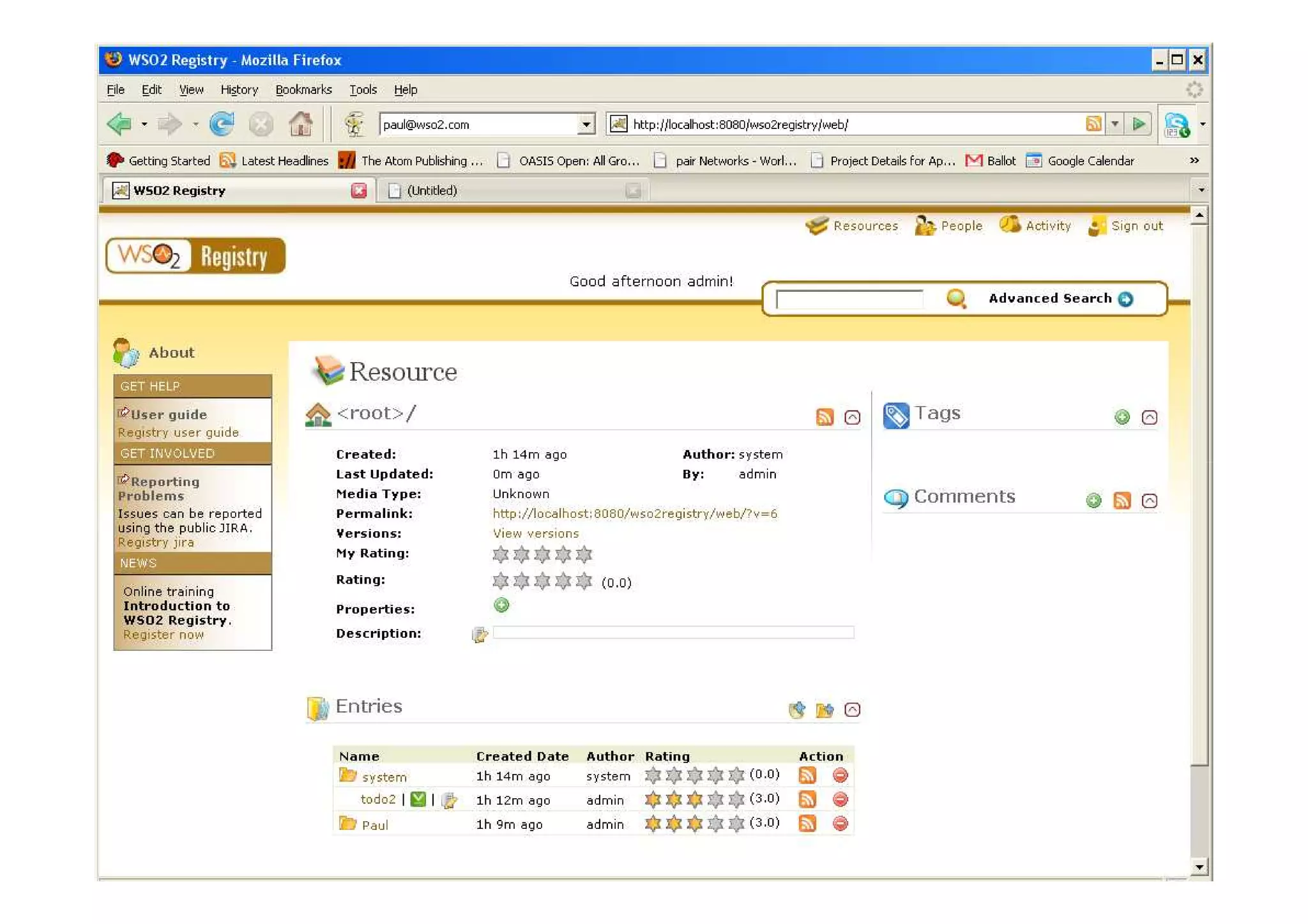
Task: Open the Registry jira link
Action: click(x=156, y=542)
